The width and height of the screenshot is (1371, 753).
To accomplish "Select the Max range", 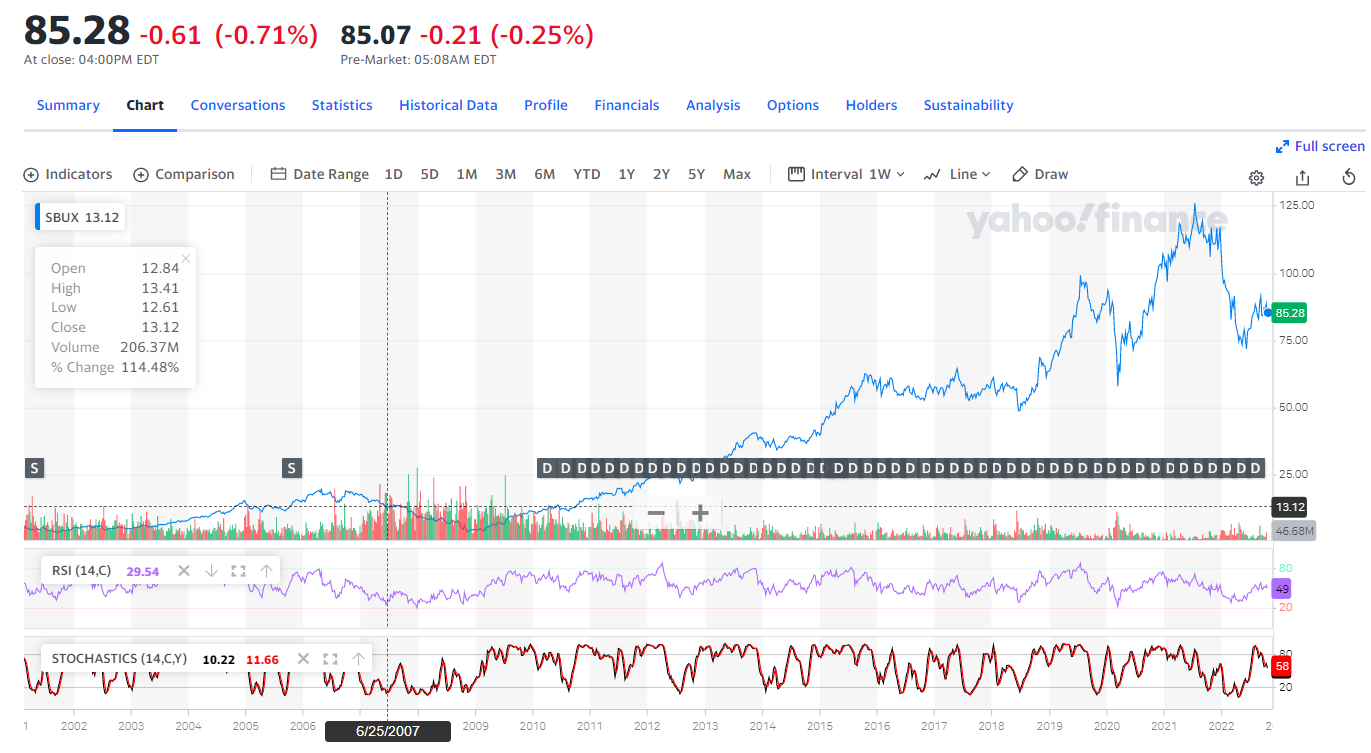I will pyautogui.click(x=737, y=174).
